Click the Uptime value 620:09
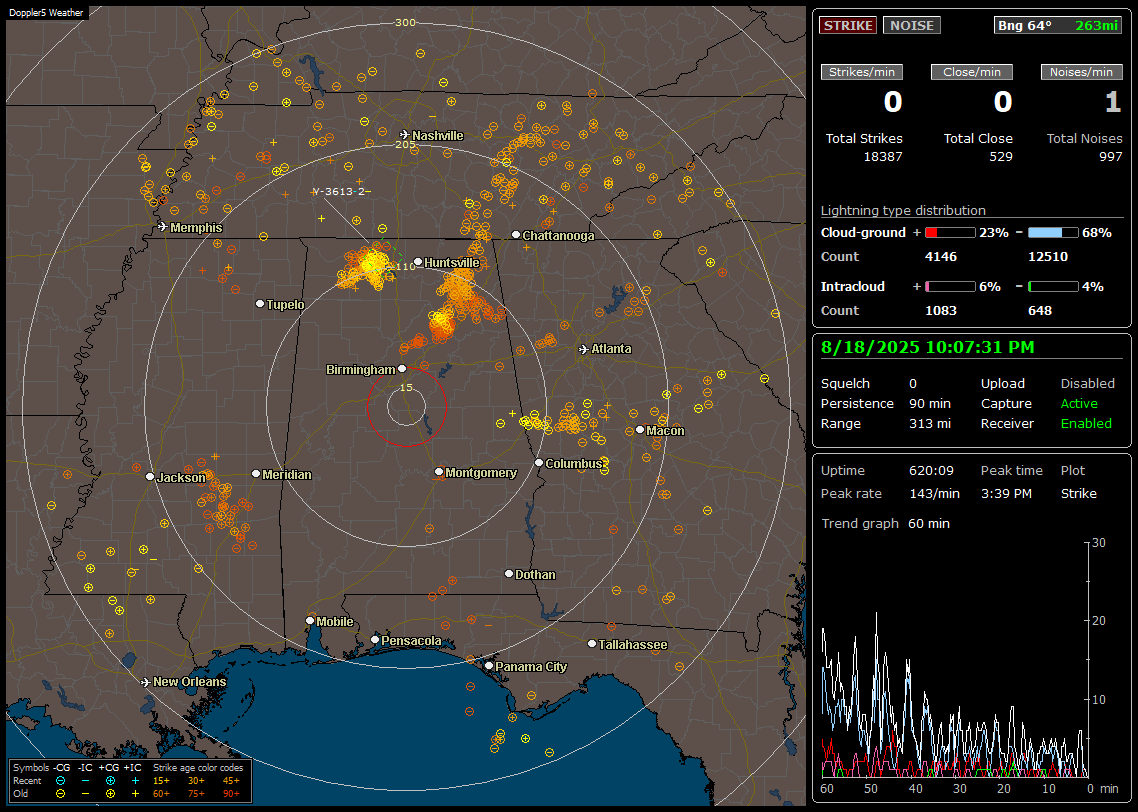This screenshot has height=812, width=1138. (931, 471)
